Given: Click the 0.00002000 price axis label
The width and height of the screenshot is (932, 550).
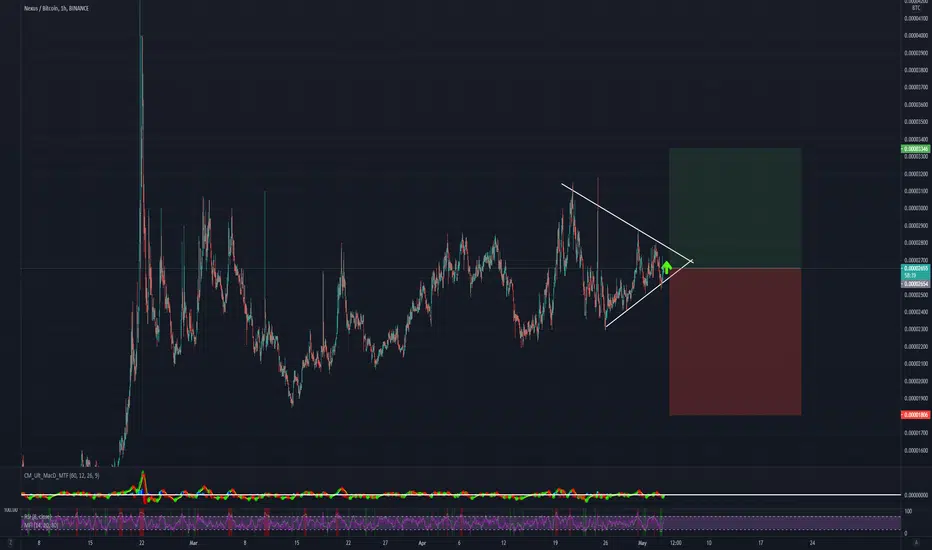Looking at the screenshot, I should tap(916, 381).
